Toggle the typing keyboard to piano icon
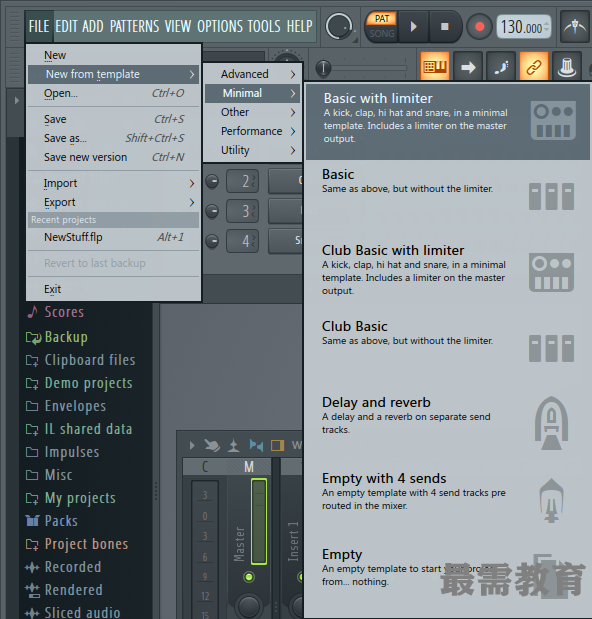 (435, 66)
